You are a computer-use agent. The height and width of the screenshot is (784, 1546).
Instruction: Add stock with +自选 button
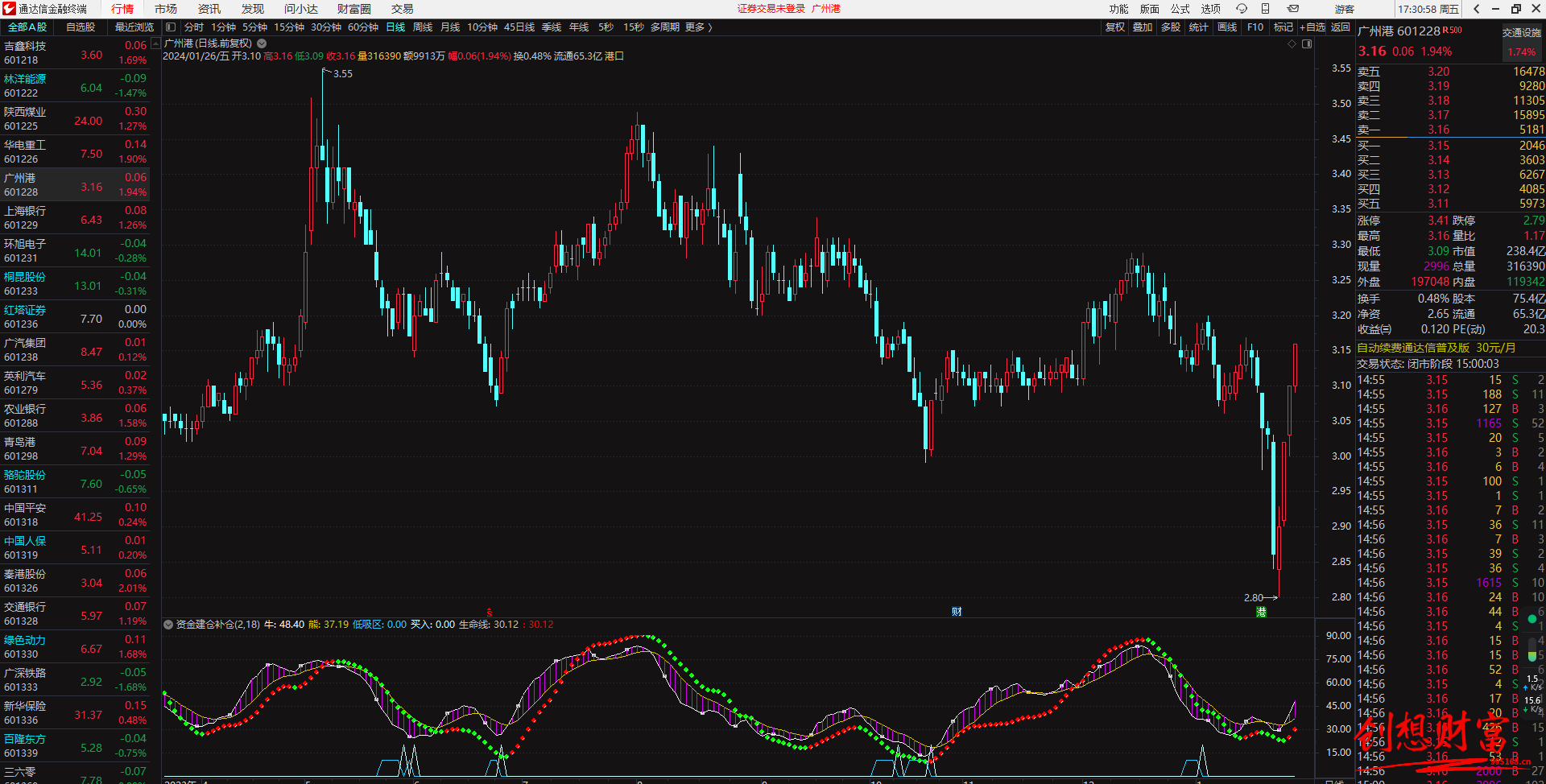coord(1312,27)
